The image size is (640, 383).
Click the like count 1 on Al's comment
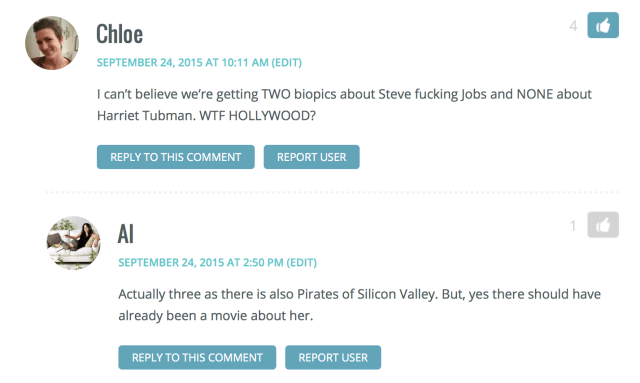(573, 226)
